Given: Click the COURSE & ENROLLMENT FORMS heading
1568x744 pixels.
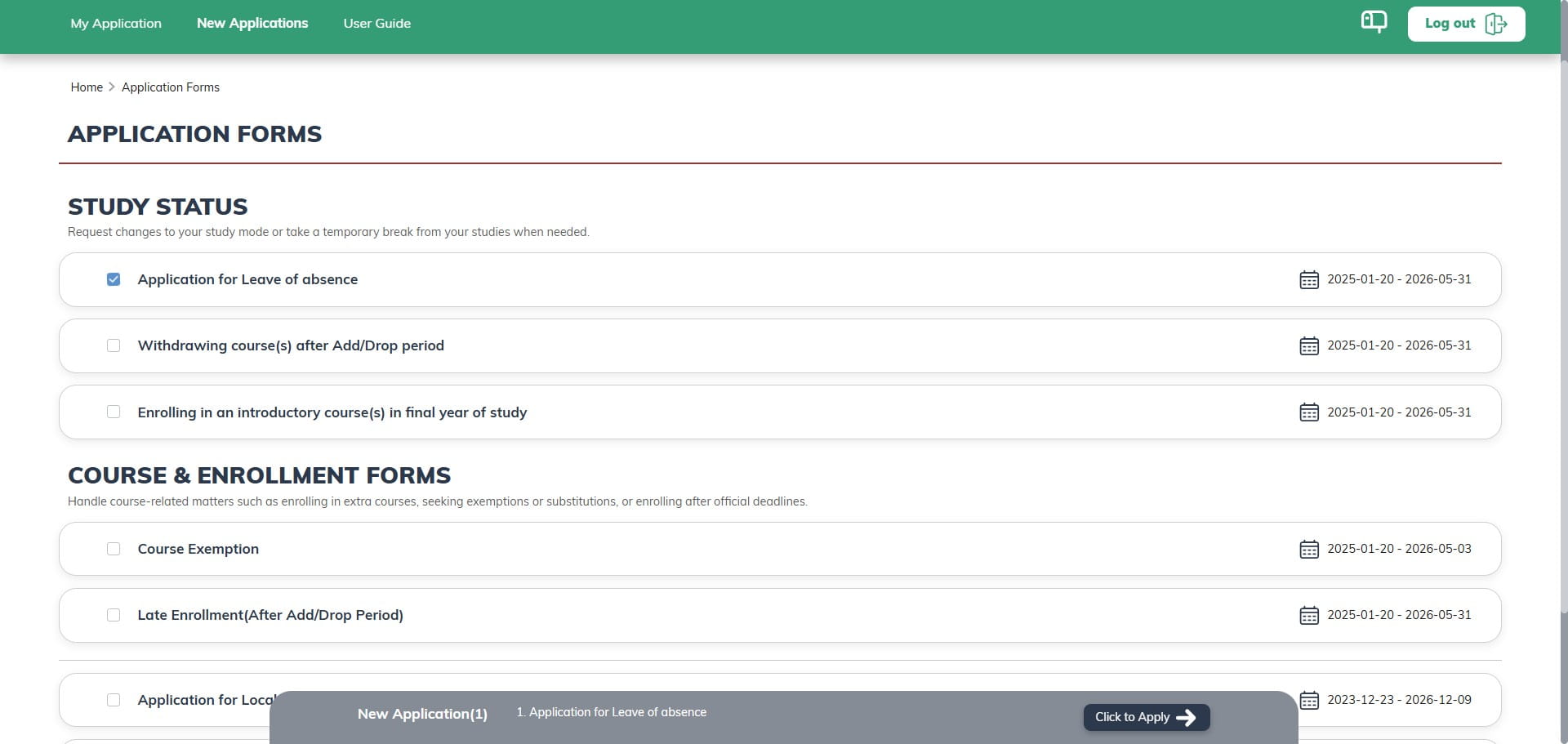Looking at the screenshot, I should pyautogui.click(x=259, y=475).
